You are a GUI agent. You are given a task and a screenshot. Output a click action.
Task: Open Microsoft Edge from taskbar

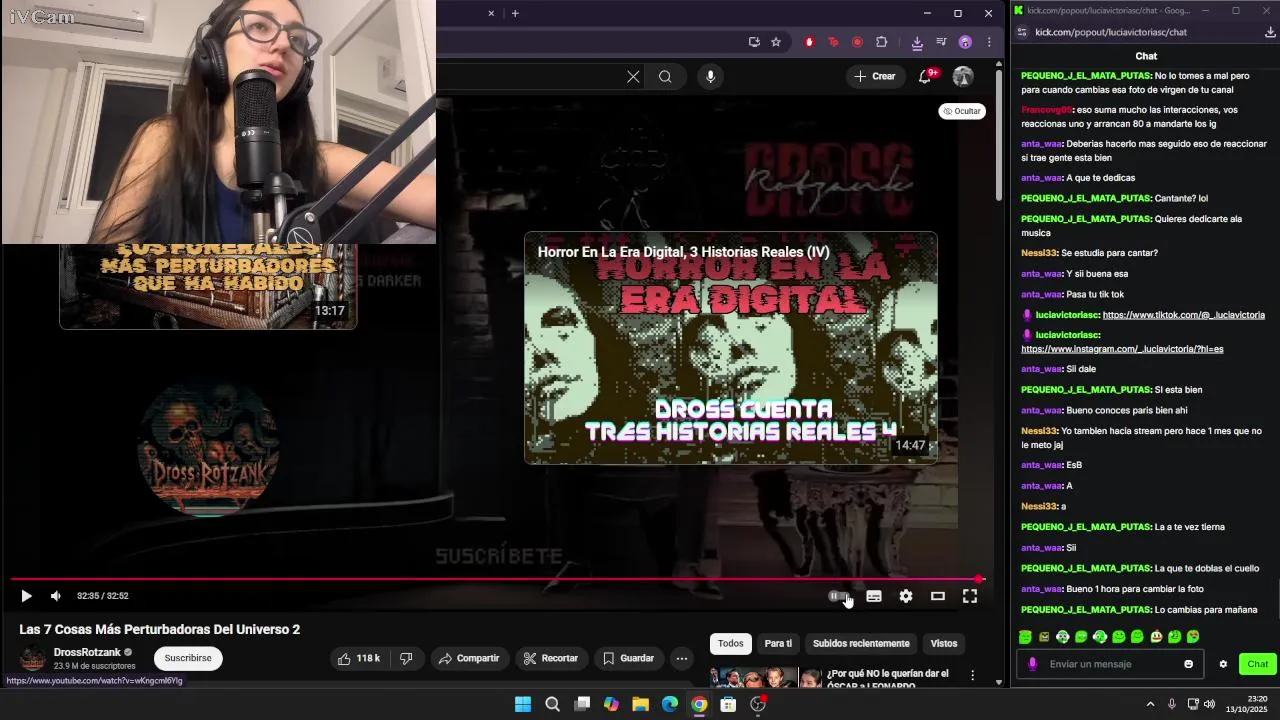(x=669, y=704)
